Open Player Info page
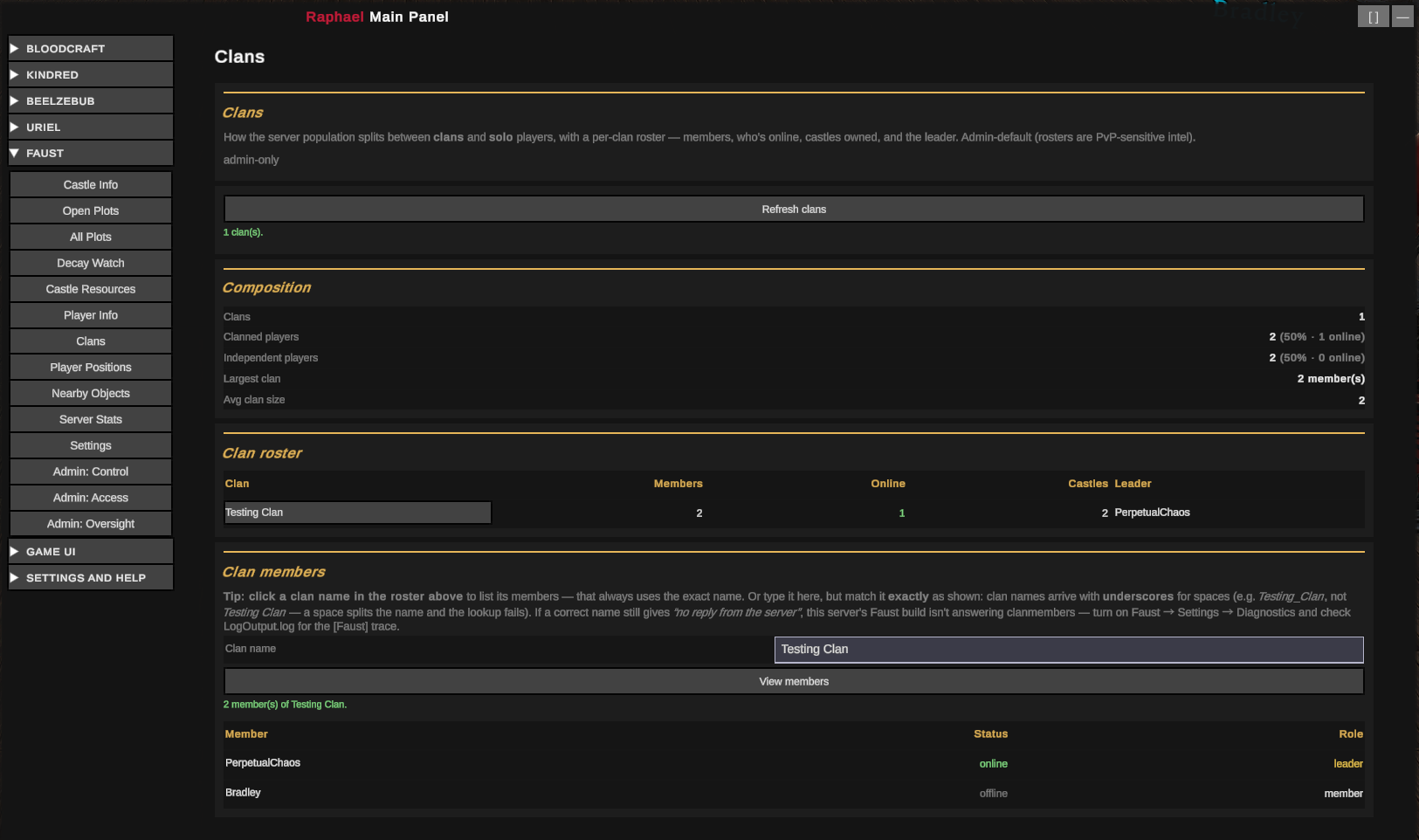 pyautogui.click(x=91, y=315)
